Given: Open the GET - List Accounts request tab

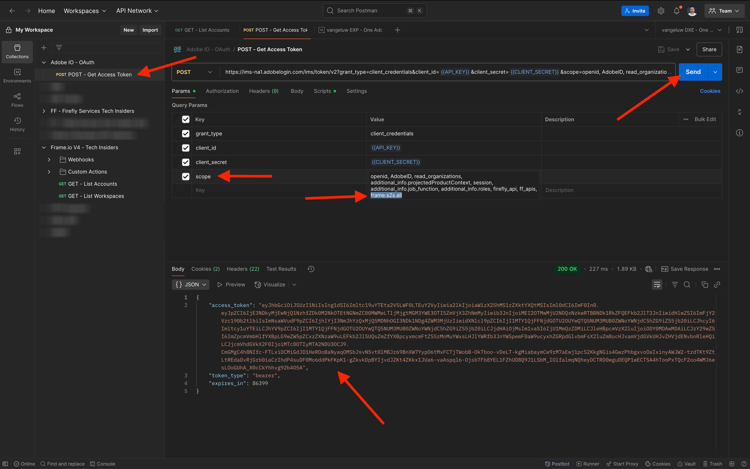Looking at the screenshot, I should tap(202, 30).
